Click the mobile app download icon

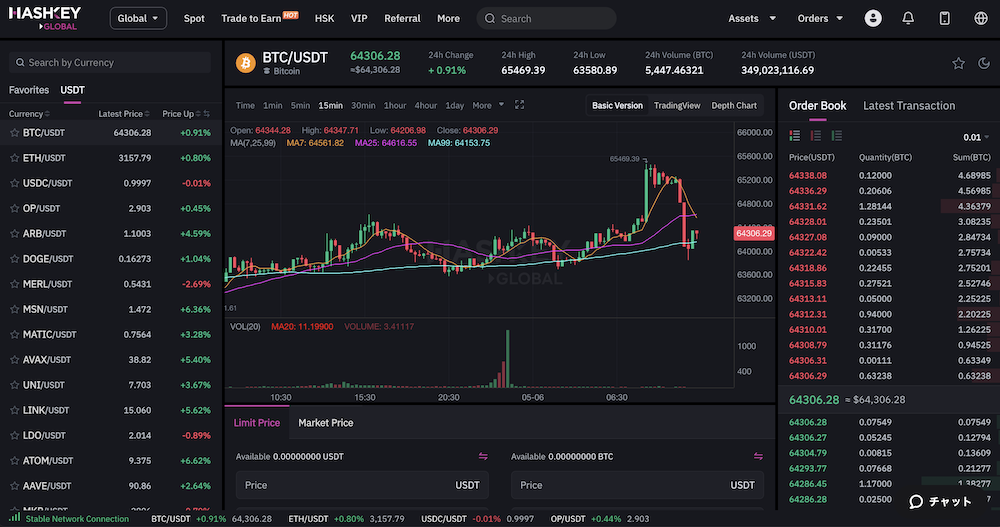click(x=944, y=18)
